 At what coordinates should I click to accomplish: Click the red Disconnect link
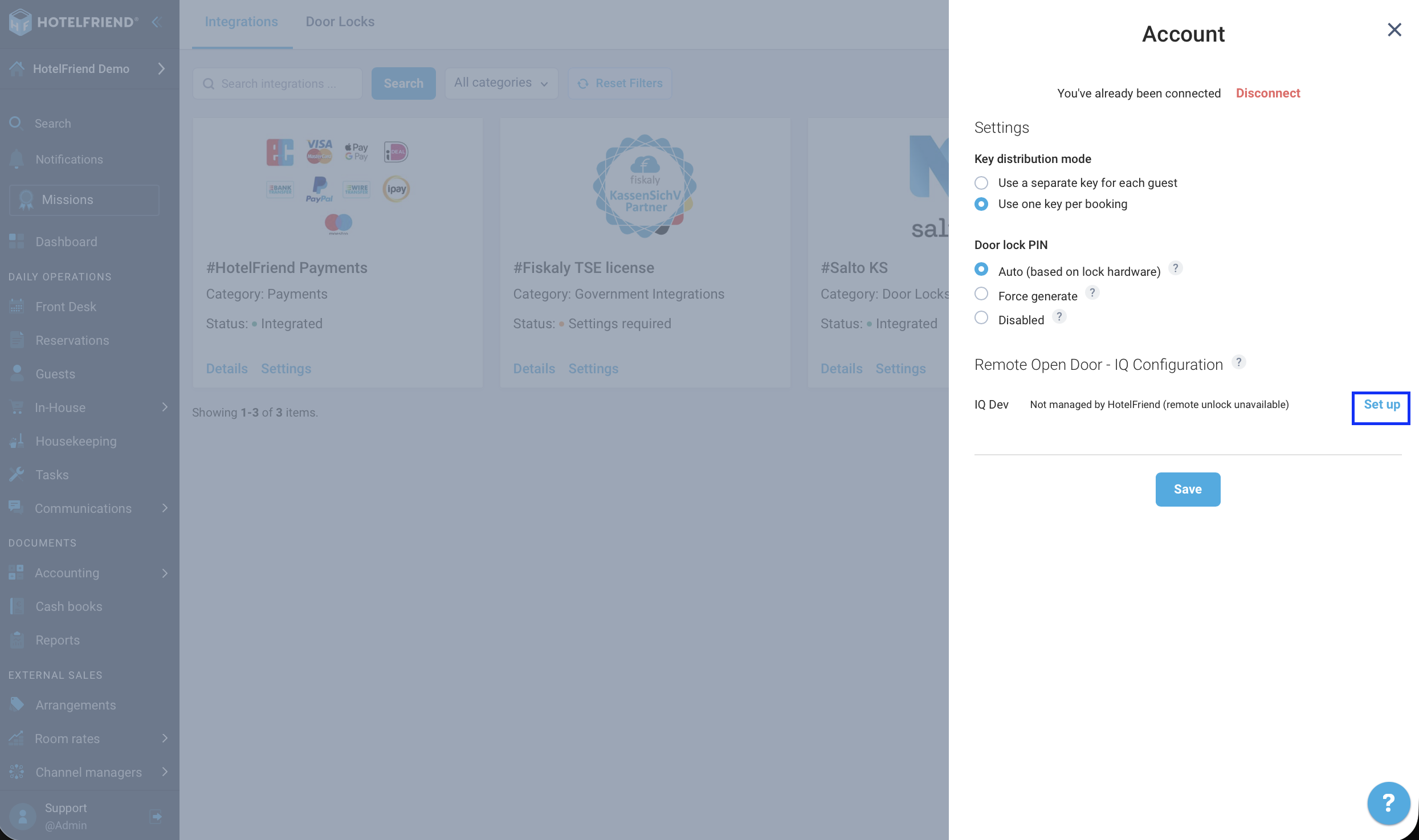click(1268, 93)
